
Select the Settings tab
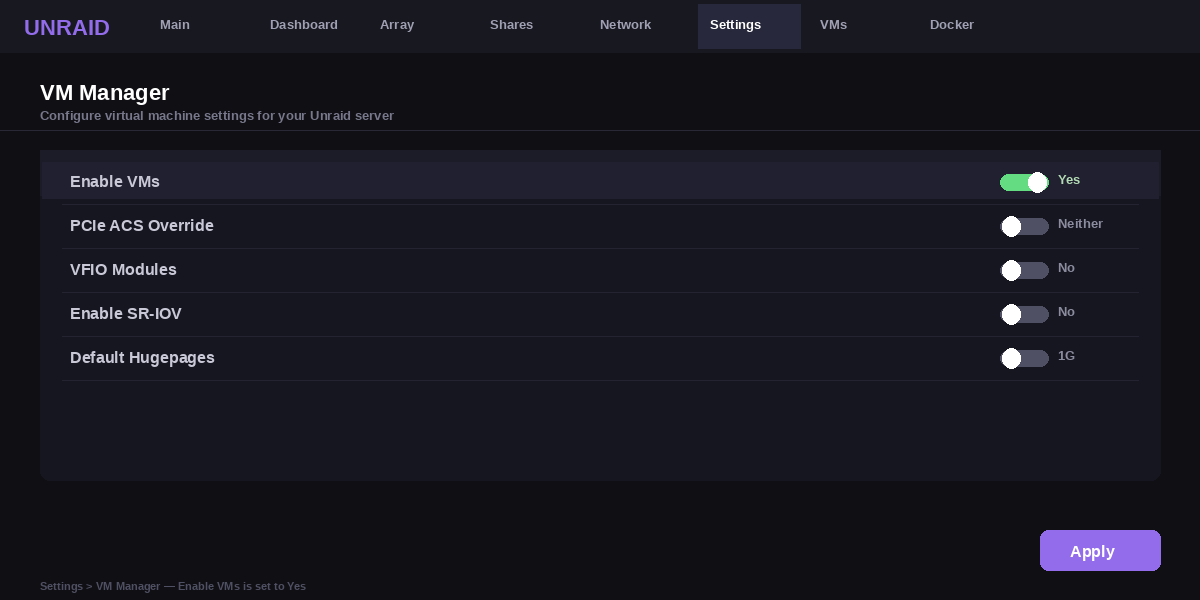736,25
